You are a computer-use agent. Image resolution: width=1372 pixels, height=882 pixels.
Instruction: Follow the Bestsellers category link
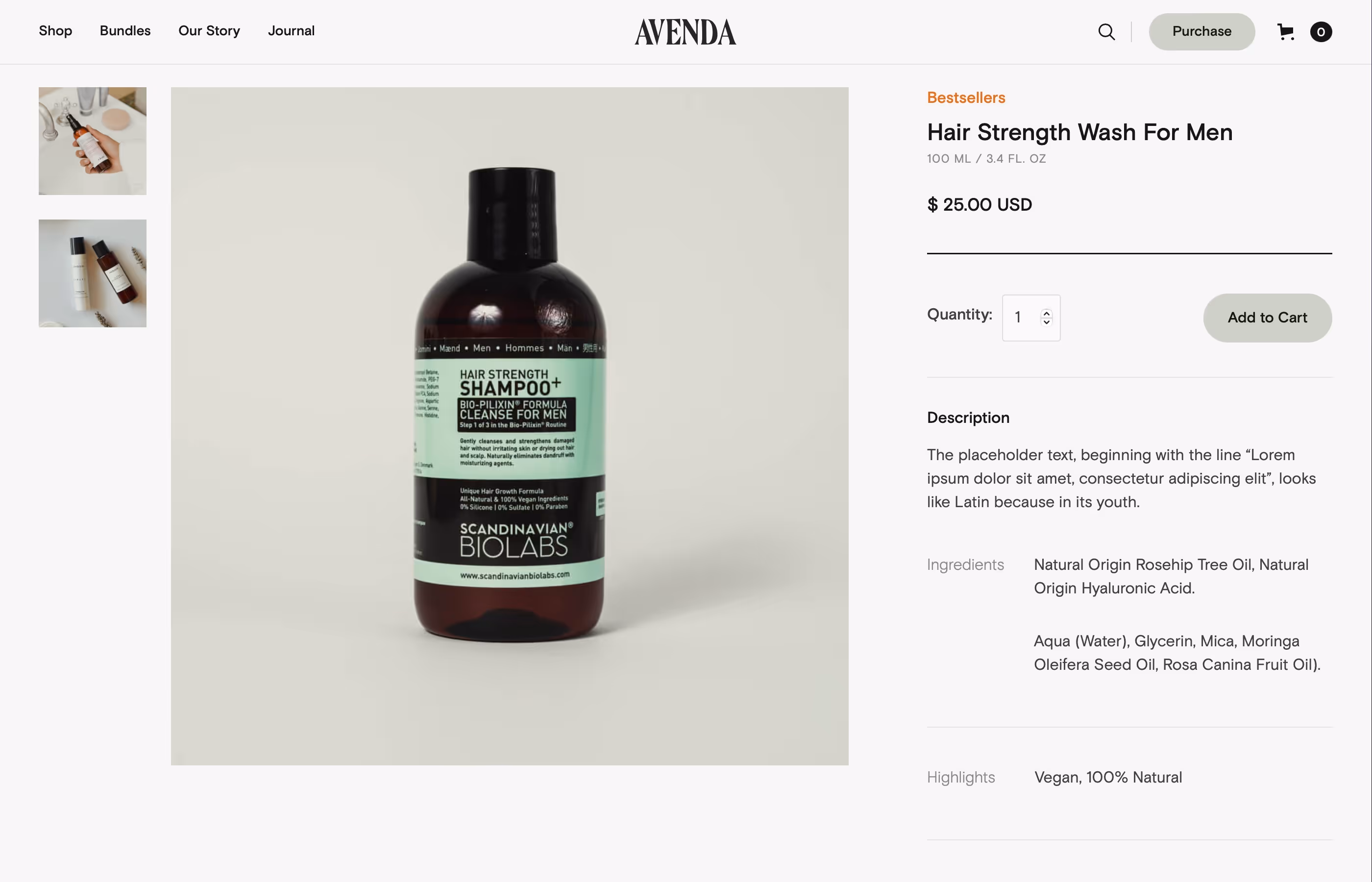coord(966,98)
